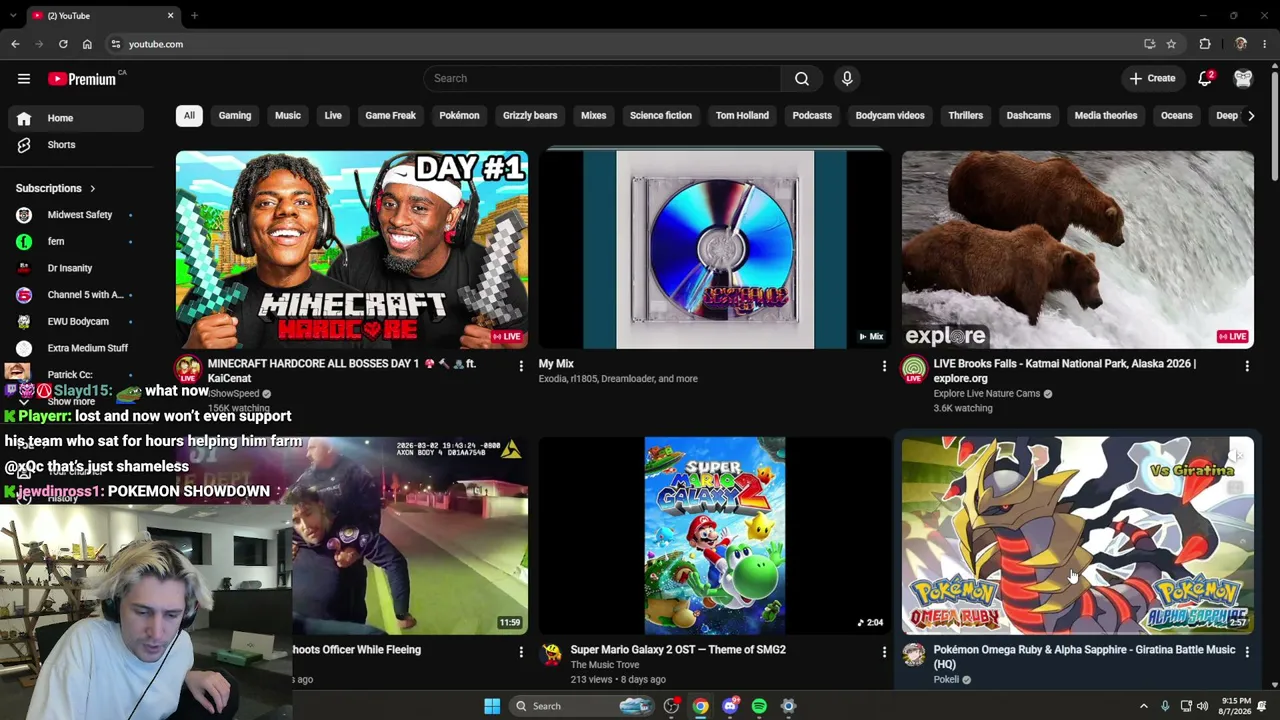
Task: Open options for My Mix
Action: coord(884,367)
